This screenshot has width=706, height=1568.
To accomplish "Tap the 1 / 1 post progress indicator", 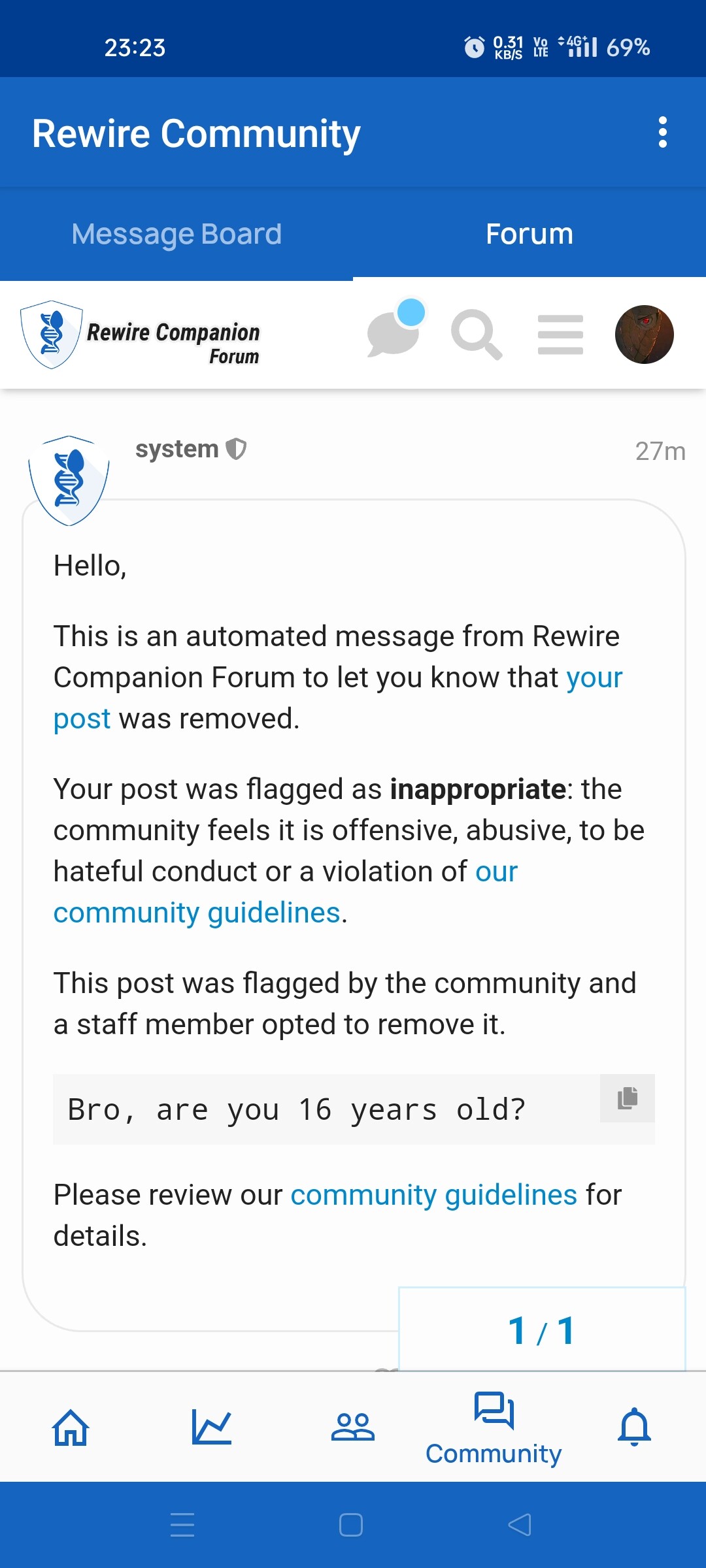I will point(542,1330).
